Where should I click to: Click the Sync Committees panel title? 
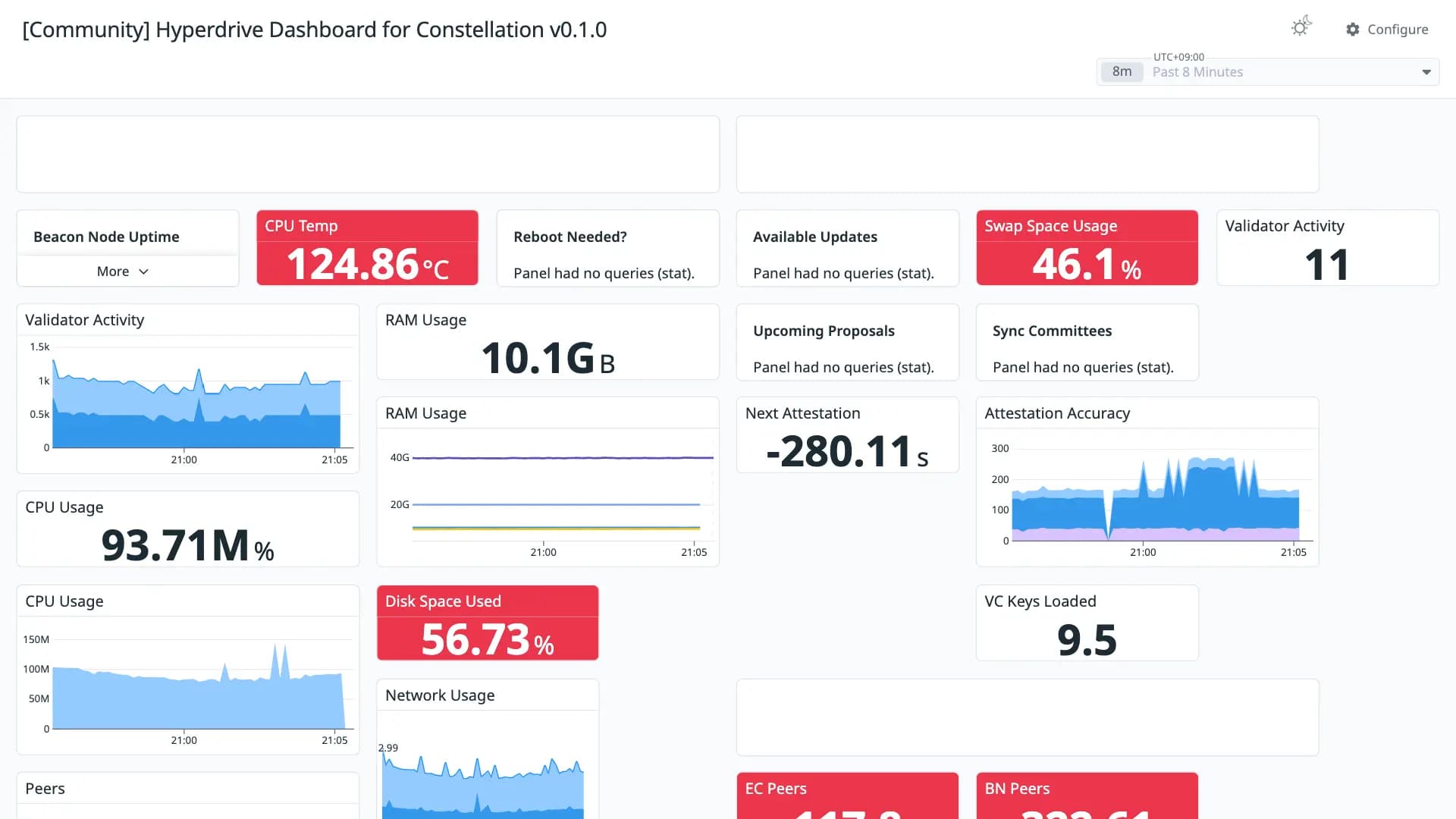1052,331
